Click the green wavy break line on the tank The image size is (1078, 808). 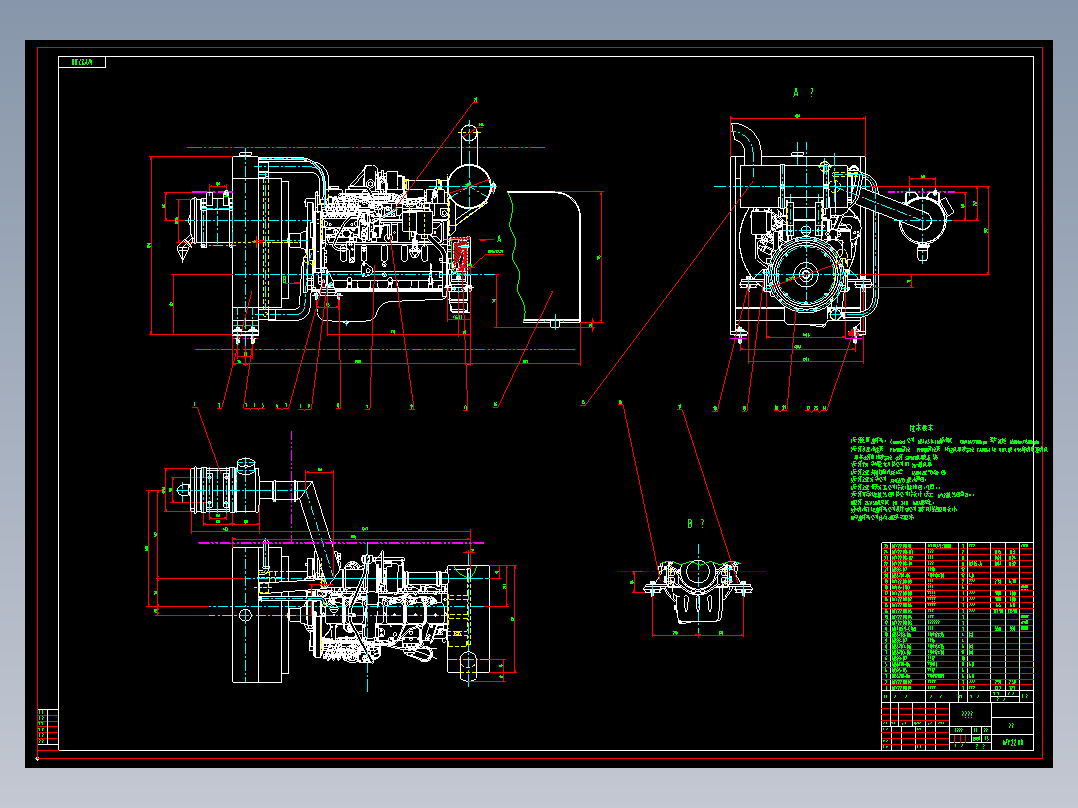tap(516, 256)
